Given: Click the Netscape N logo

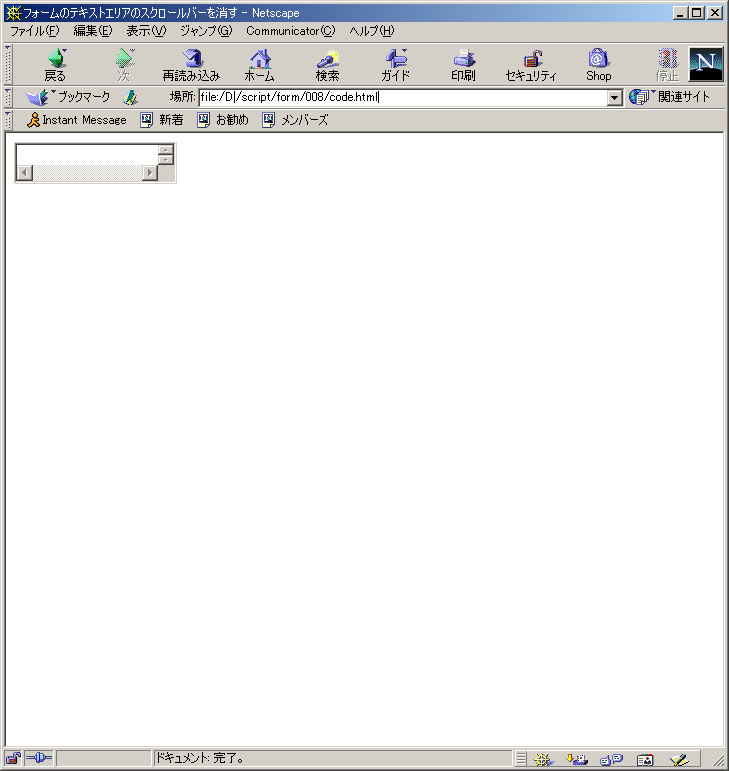Looking at the screenshot, I should pos(706,64).
